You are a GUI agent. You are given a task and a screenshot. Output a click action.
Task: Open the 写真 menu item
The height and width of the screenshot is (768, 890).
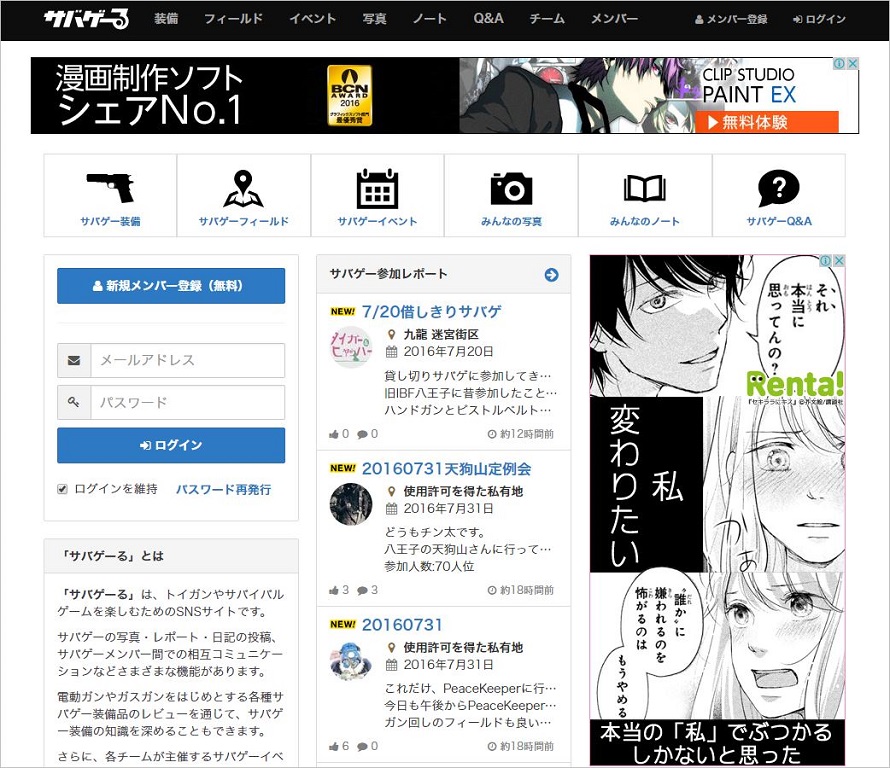pyautogui.click(x=374, y=19)
